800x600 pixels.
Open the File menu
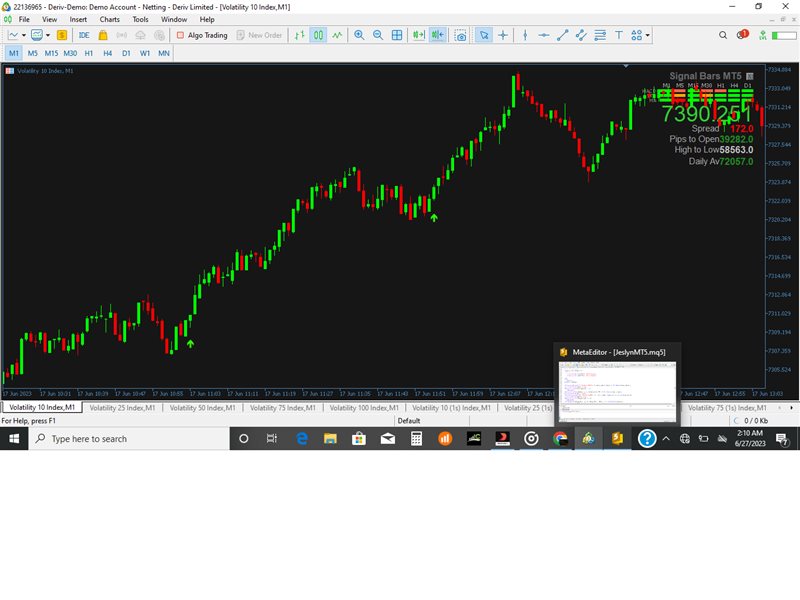point(24,19)
